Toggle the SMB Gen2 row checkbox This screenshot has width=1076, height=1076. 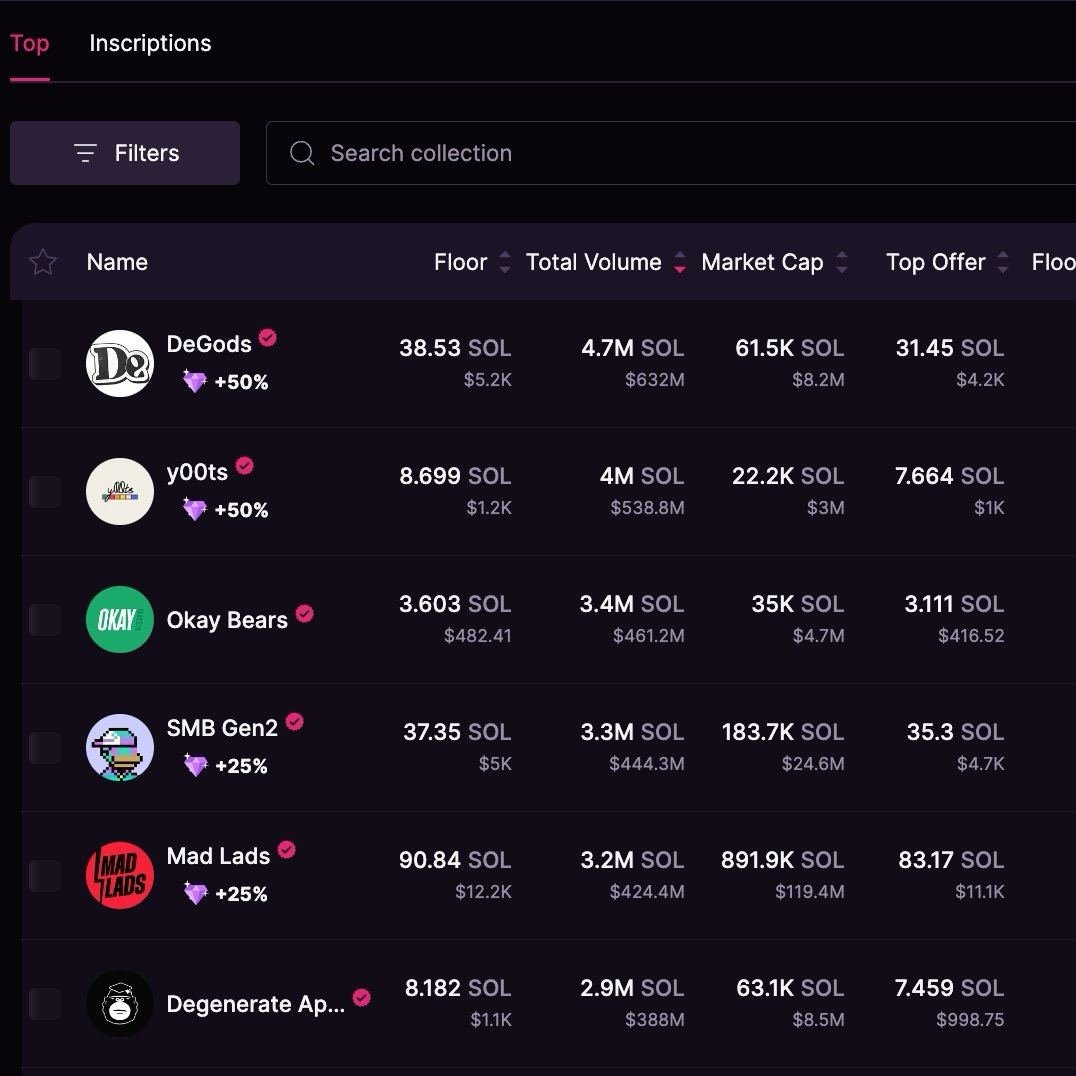(x=45, y=747)
